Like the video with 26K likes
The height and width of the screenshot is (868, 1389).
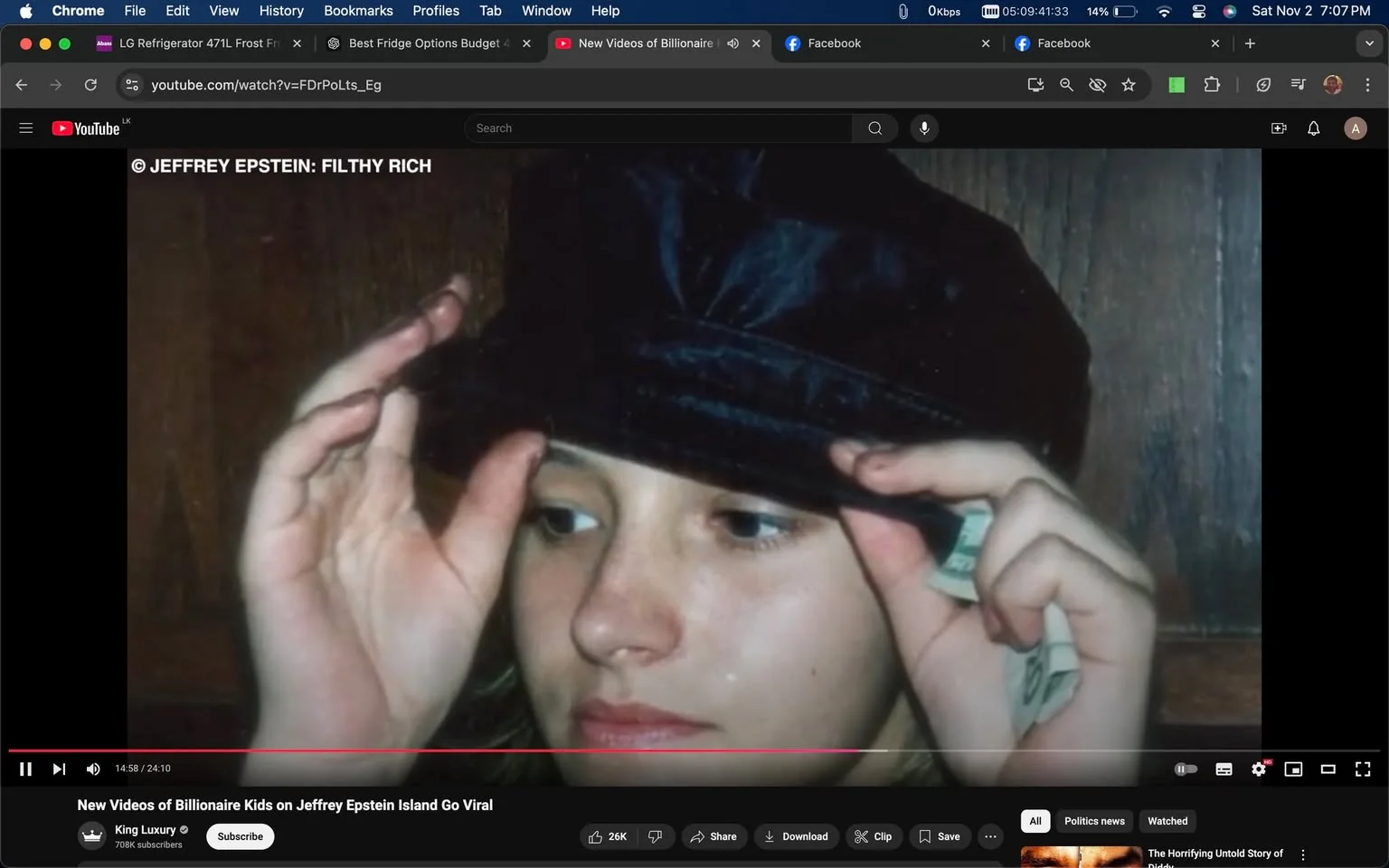609,836
